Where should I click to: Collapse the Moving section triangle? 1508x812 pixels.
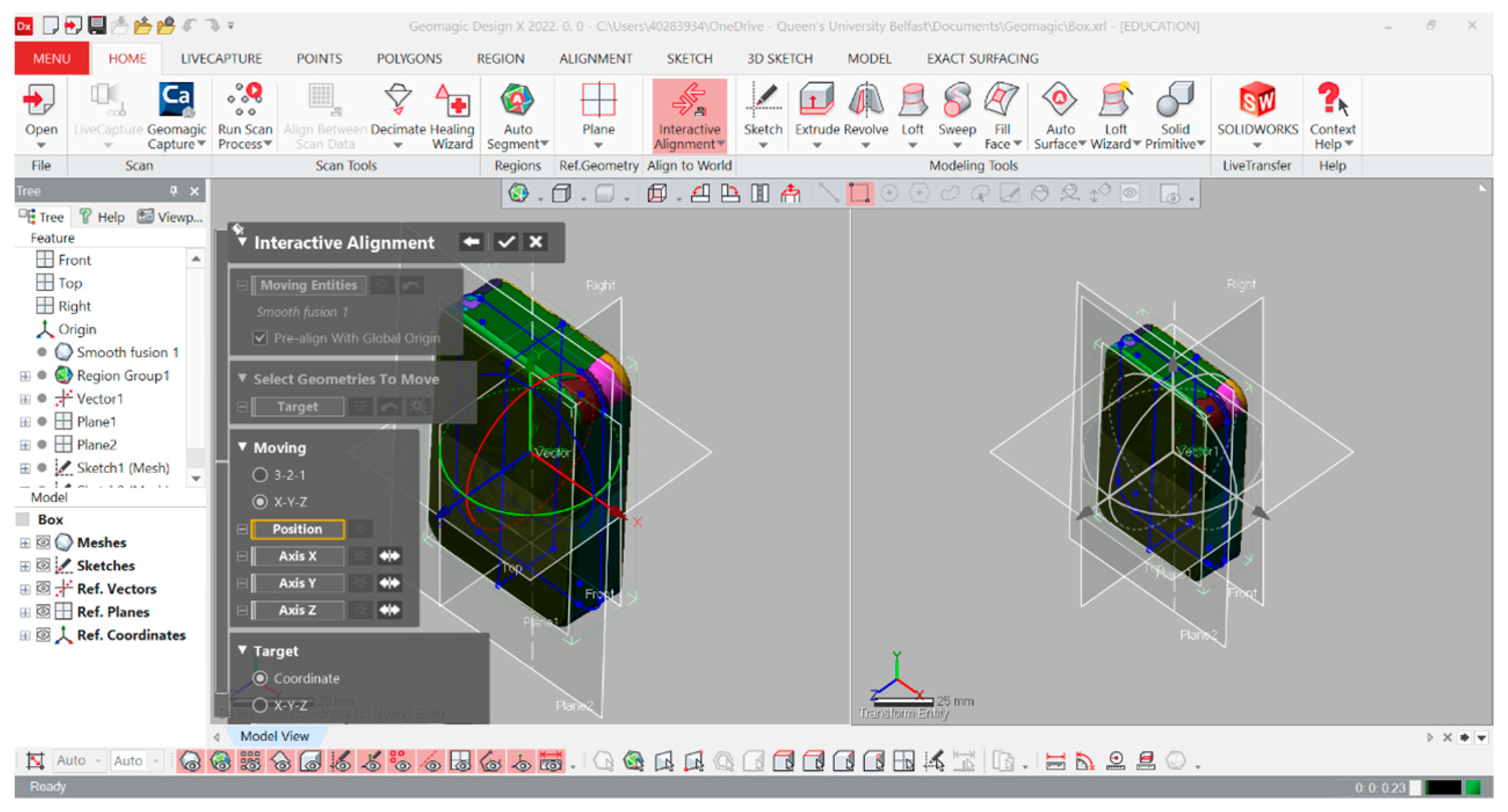pyautogui.click(x=242, y=447)
